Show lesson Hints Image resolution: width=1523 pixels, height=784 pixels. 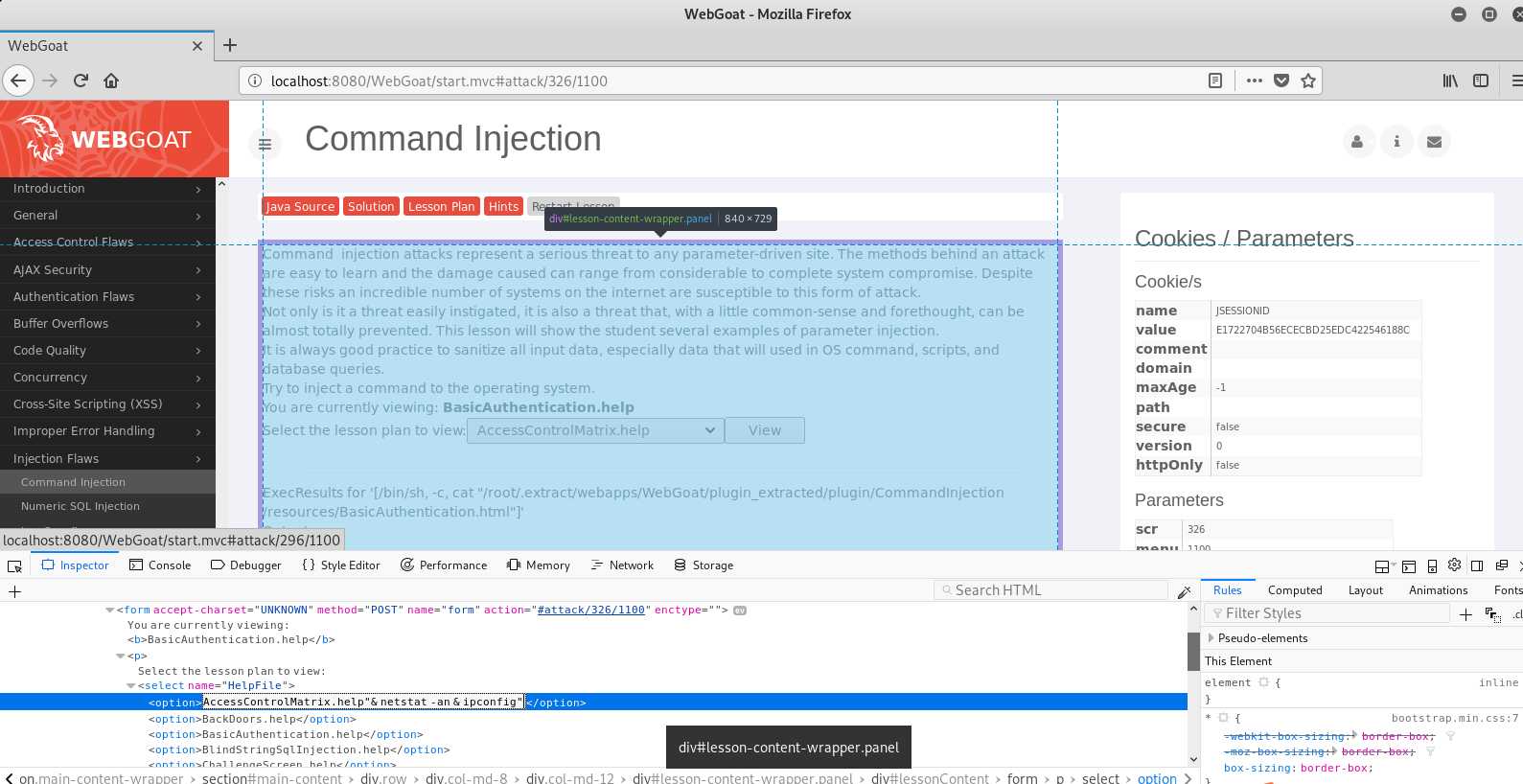(503, 206)
